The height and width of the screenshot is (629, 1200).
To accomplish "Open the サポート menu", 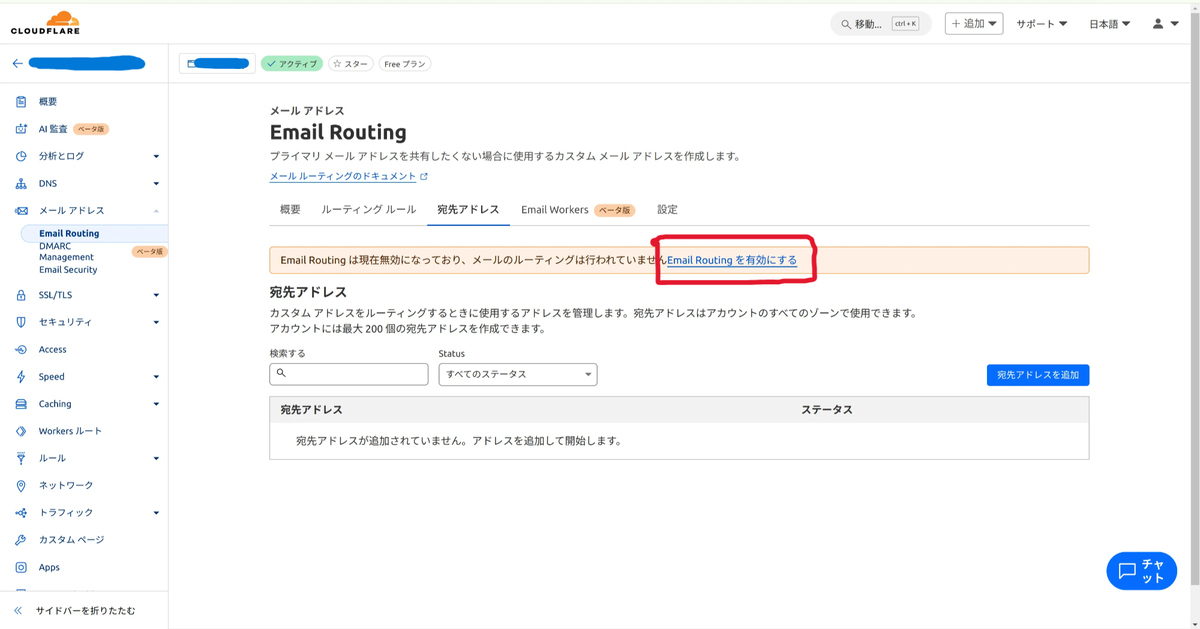I will (1042, 23).
